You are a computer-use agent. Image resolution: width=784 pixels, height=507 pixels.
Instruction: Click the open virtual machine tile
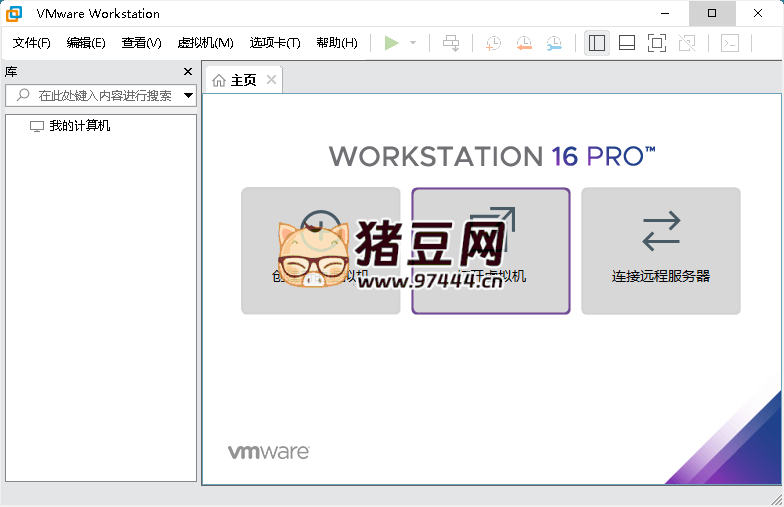491,251
